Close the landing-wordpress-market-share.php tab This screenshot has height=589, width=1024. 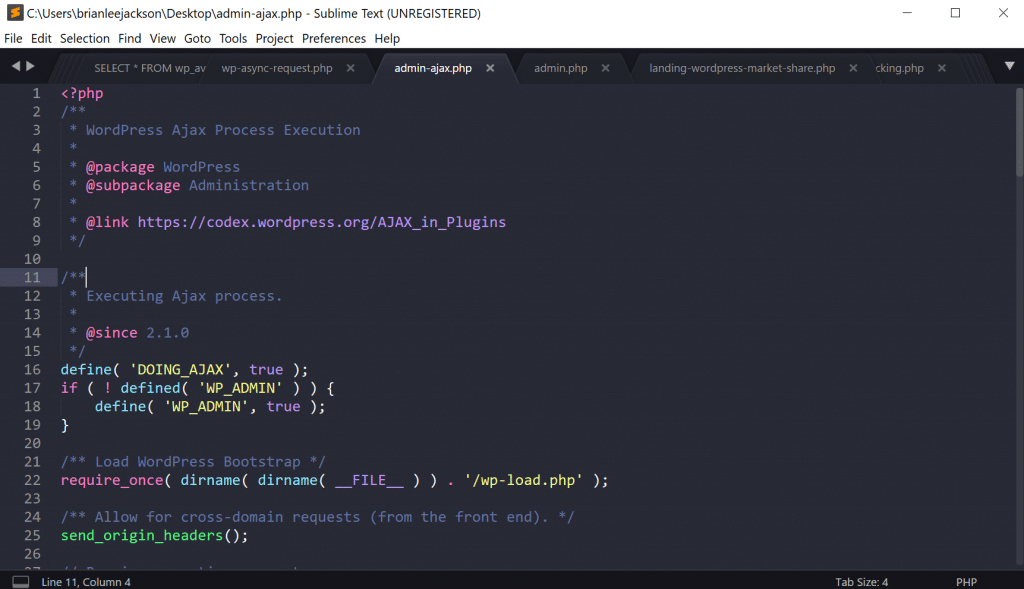(853, 68)
